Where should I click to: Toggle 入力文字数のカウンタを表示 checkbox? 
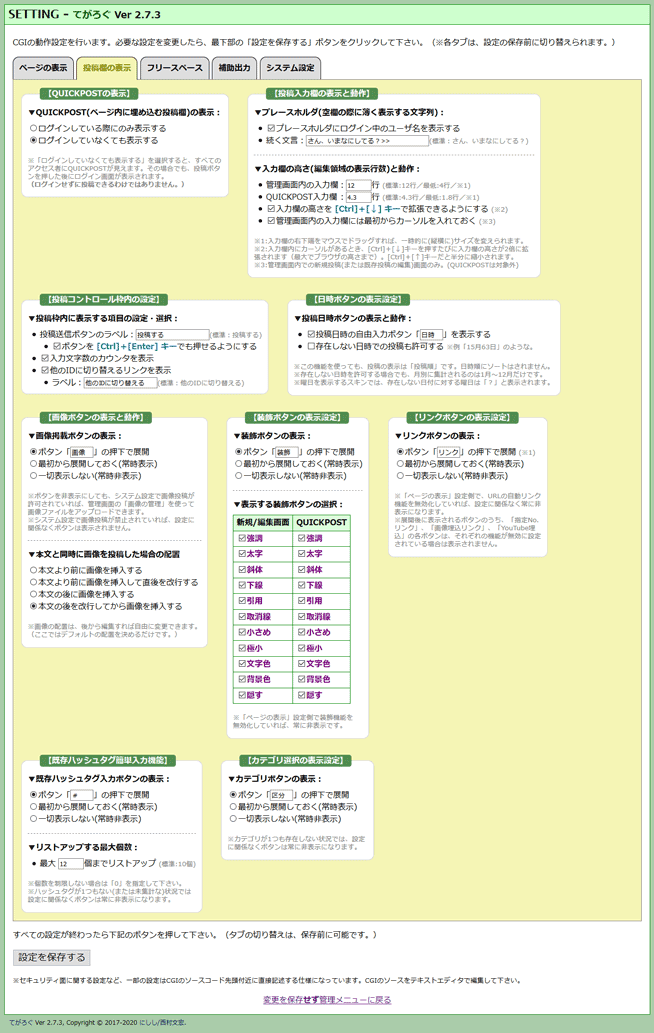(45, 358)
